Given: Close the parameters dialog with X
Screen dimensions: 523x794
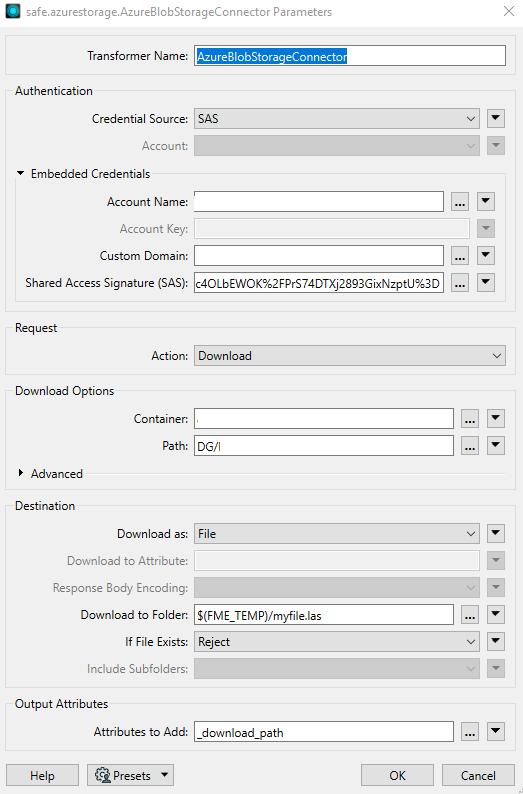Looking at the screenshot, I should click(x=509, y=11).
